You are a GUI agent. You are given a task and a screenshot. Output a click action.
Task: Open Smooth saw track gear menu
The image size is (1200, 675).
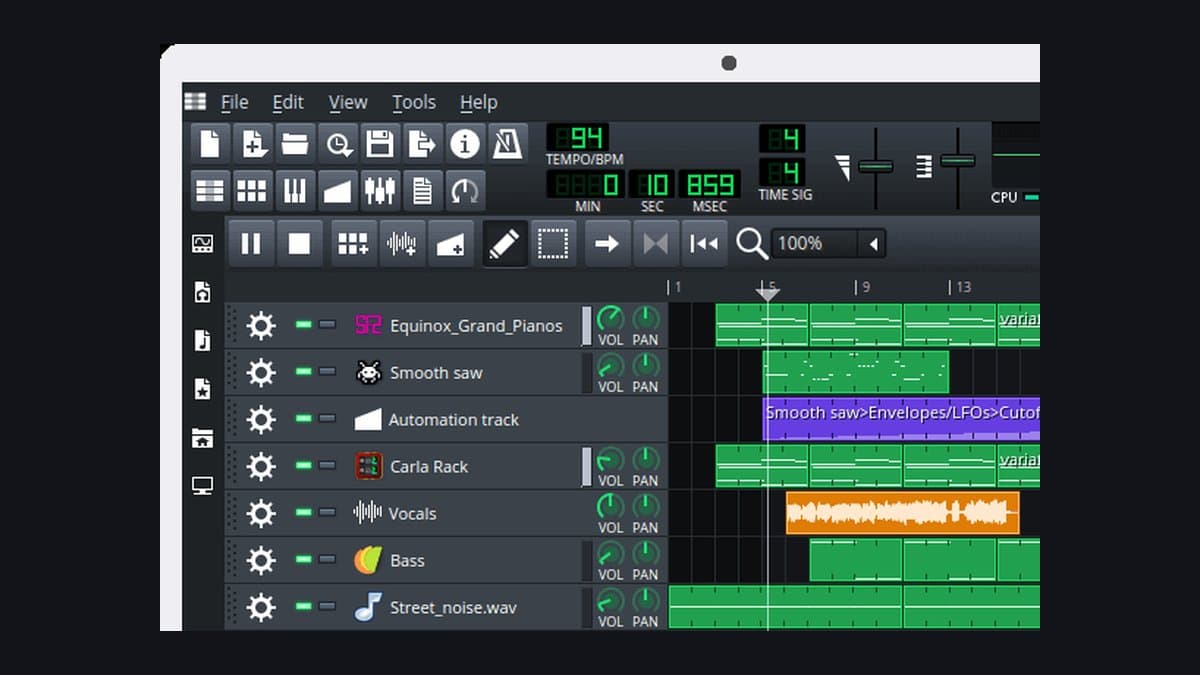261,373
